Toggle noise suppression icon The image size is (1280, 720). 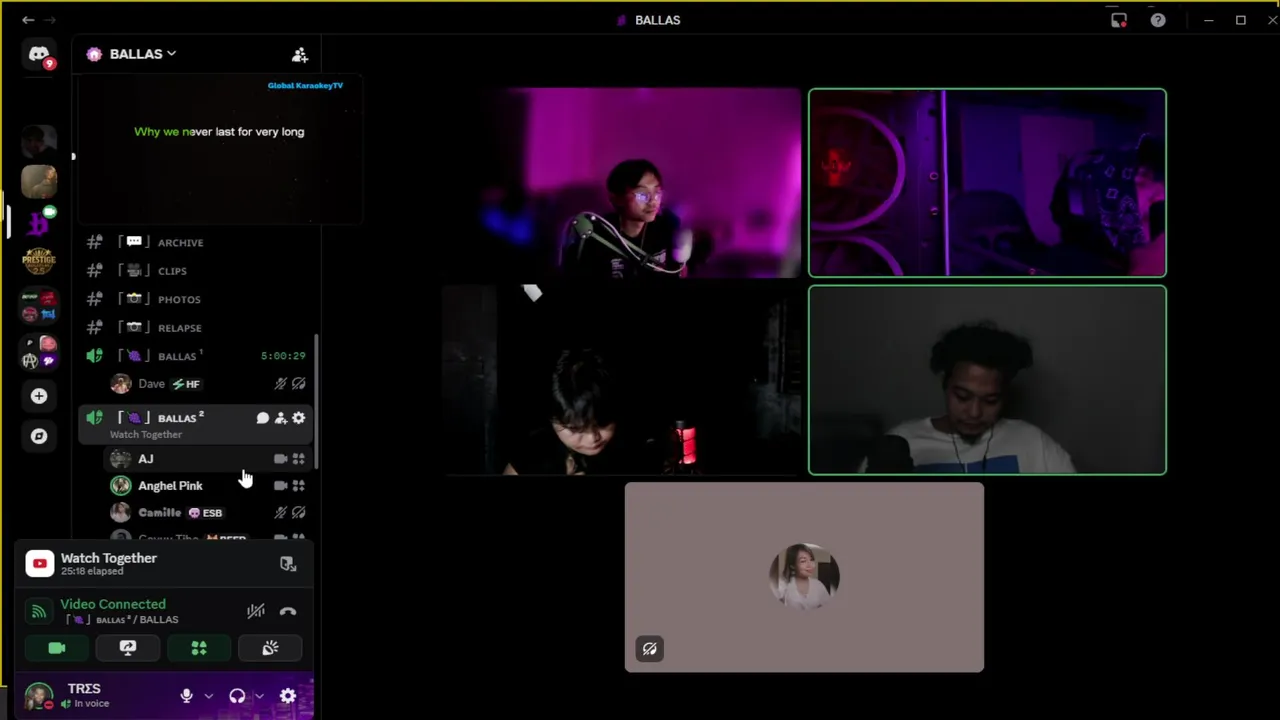[256, 611]
